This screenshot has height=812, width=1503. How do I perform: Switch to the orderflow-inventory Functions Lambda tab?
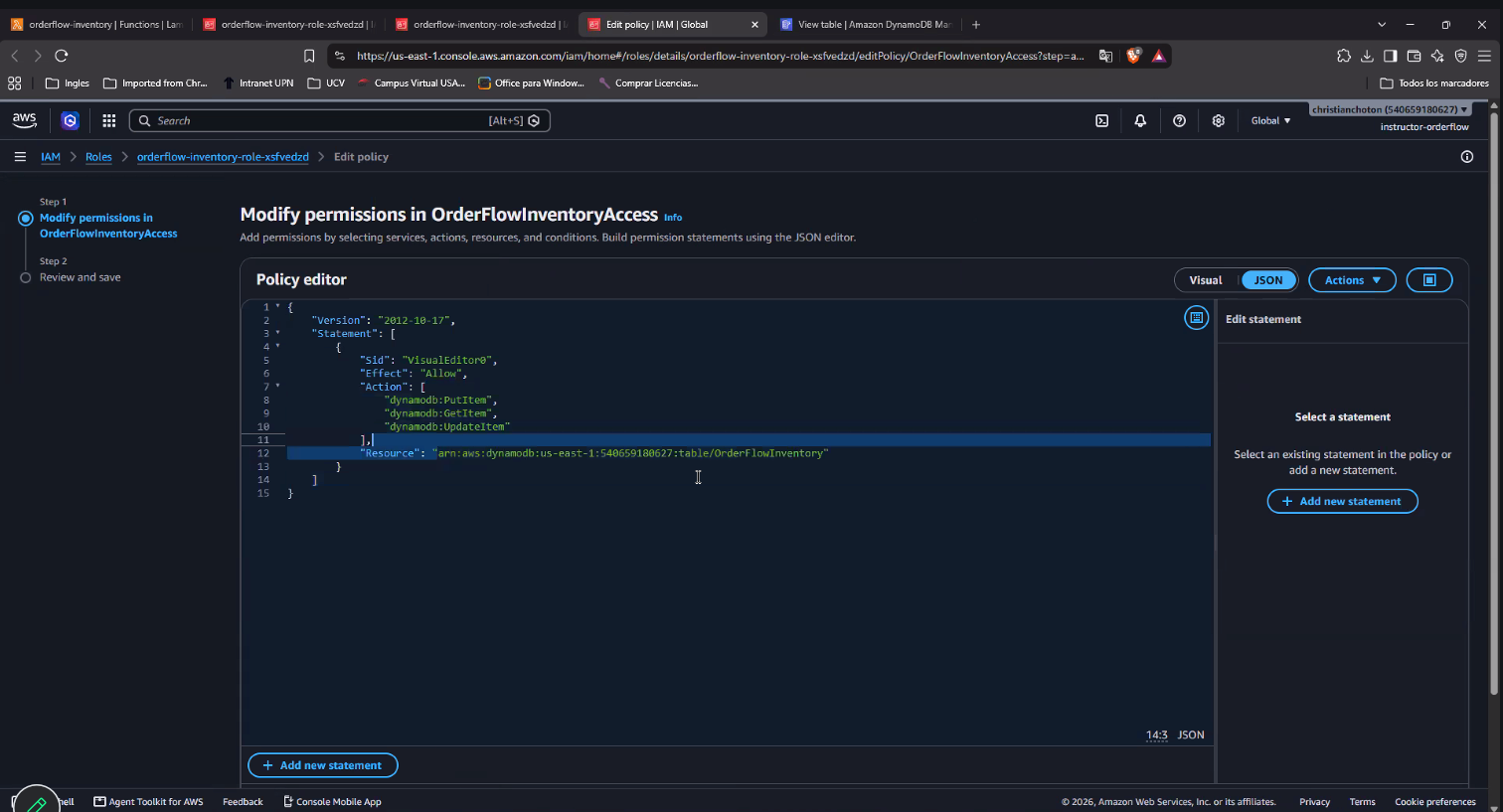pos(96,24)
